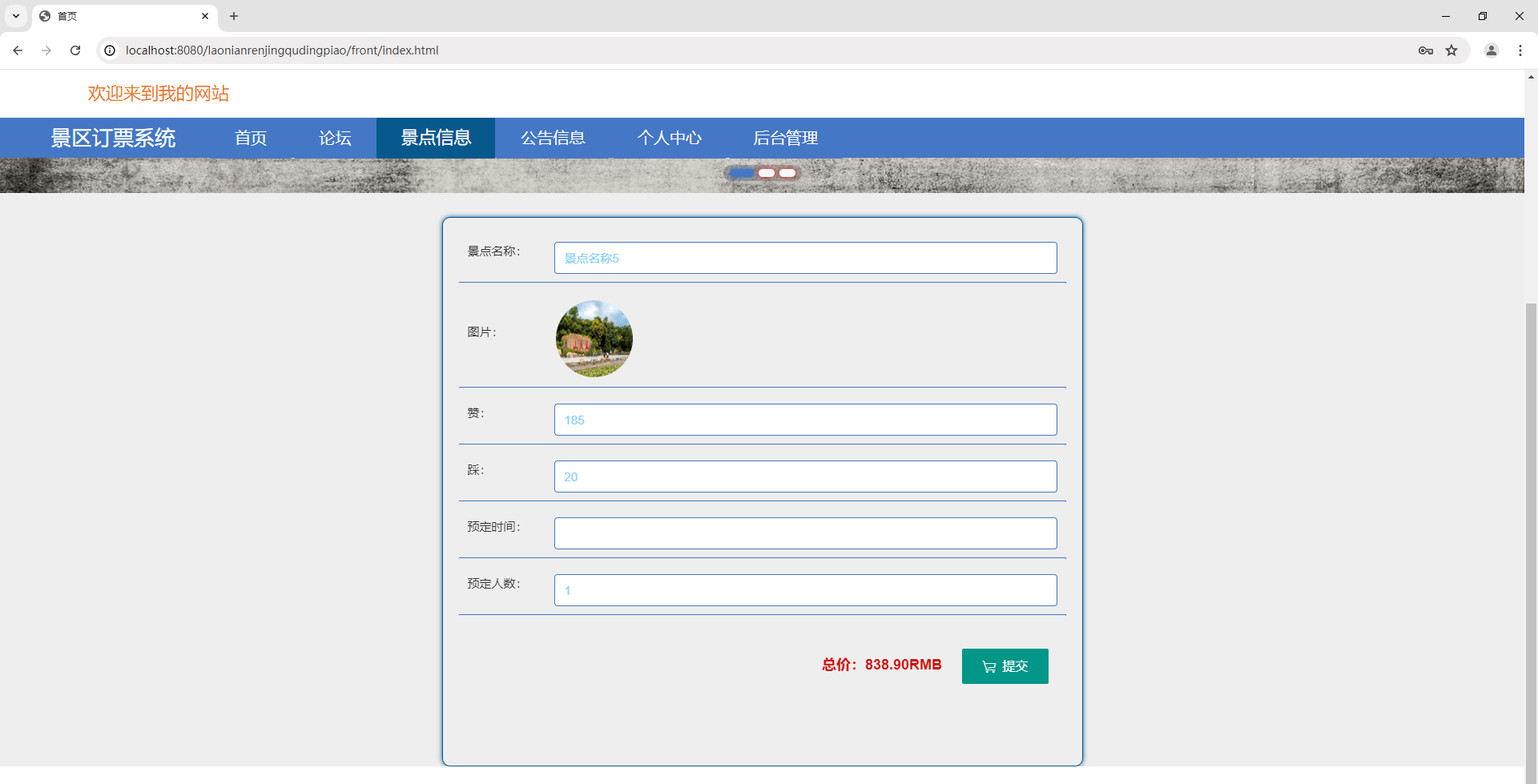Click the 总价: 838.90RMB text
Image resolution: width=1538 pixels, height=784 pixels.
[881, 665]
